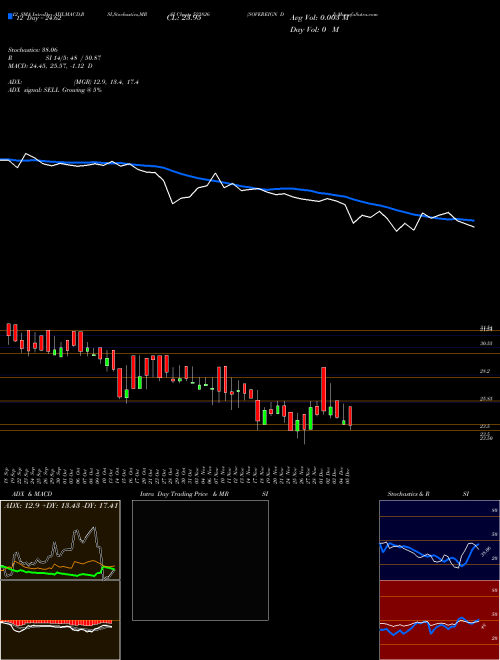Click the empty intraday price chart box

coord(200,560)
